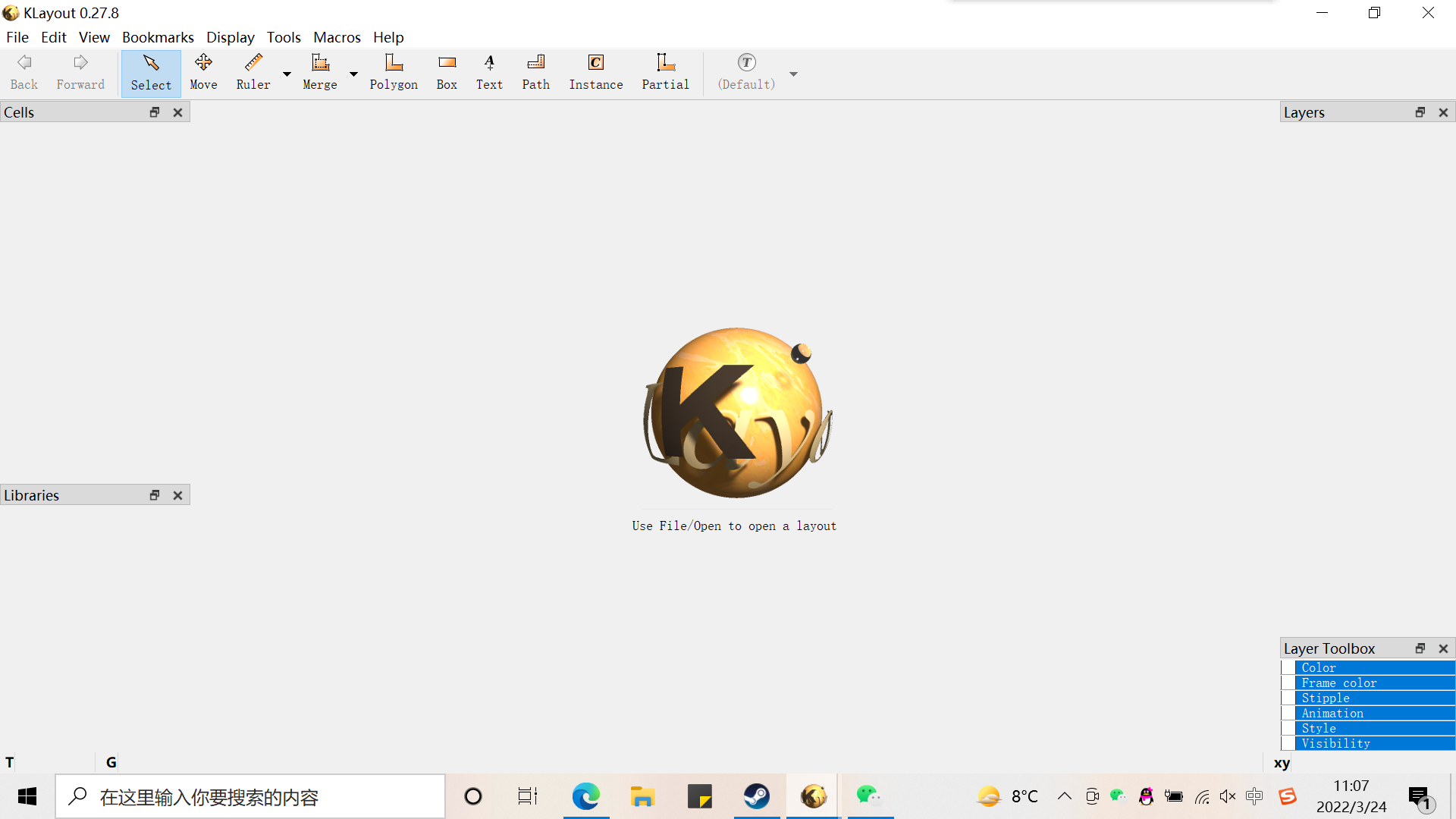This screenshot has width=1456, height=819.
Task: Select the Text tool
Action: [489, 73]
